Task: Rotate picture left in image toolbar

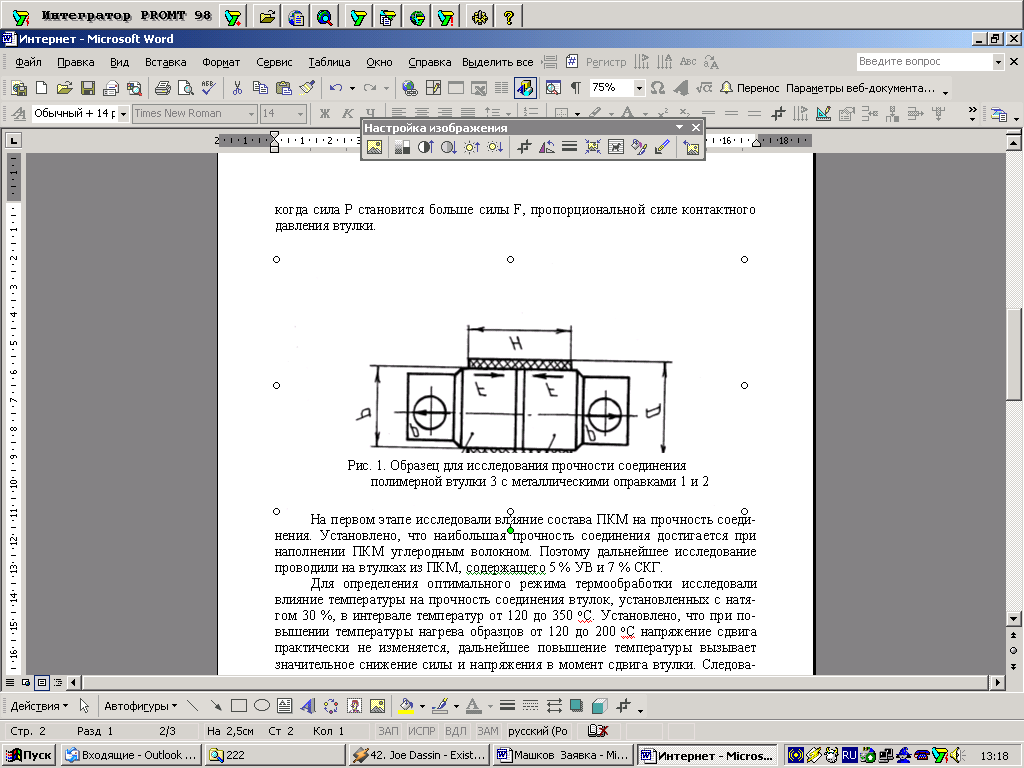Action: (x=547, y=147)
